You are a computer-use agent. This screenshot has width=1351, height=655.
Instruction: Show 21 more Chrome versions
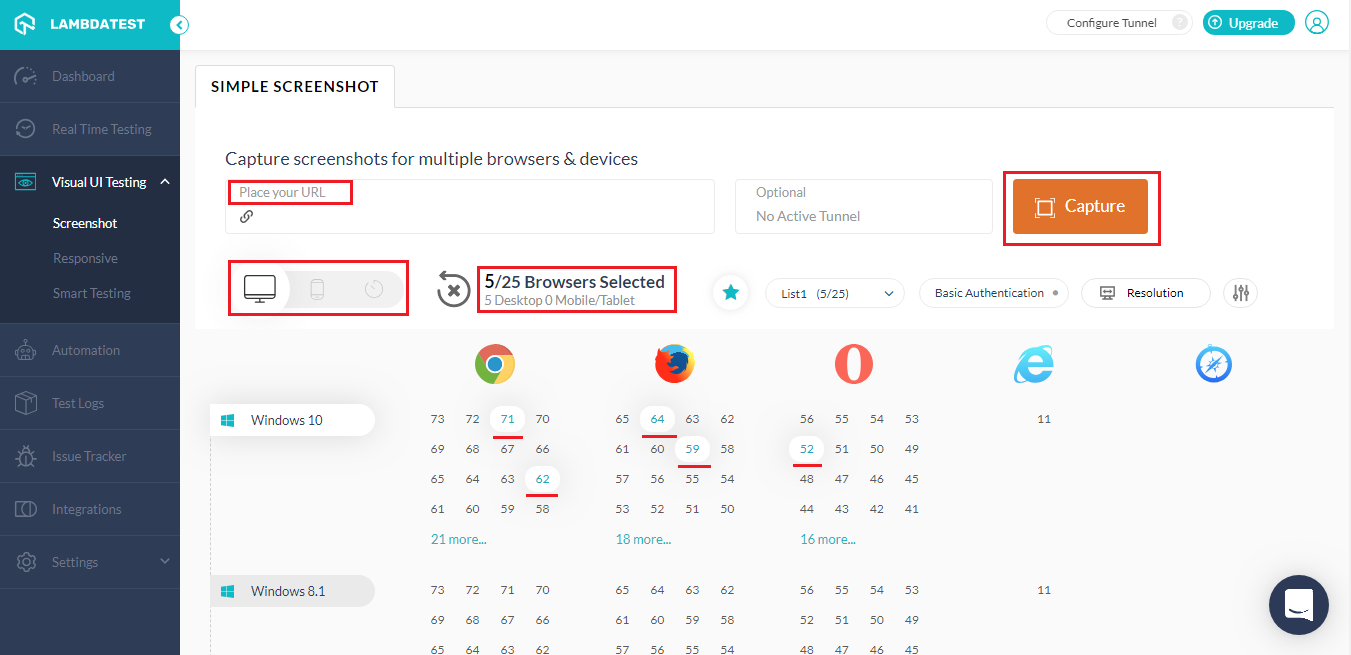point(458,538)
